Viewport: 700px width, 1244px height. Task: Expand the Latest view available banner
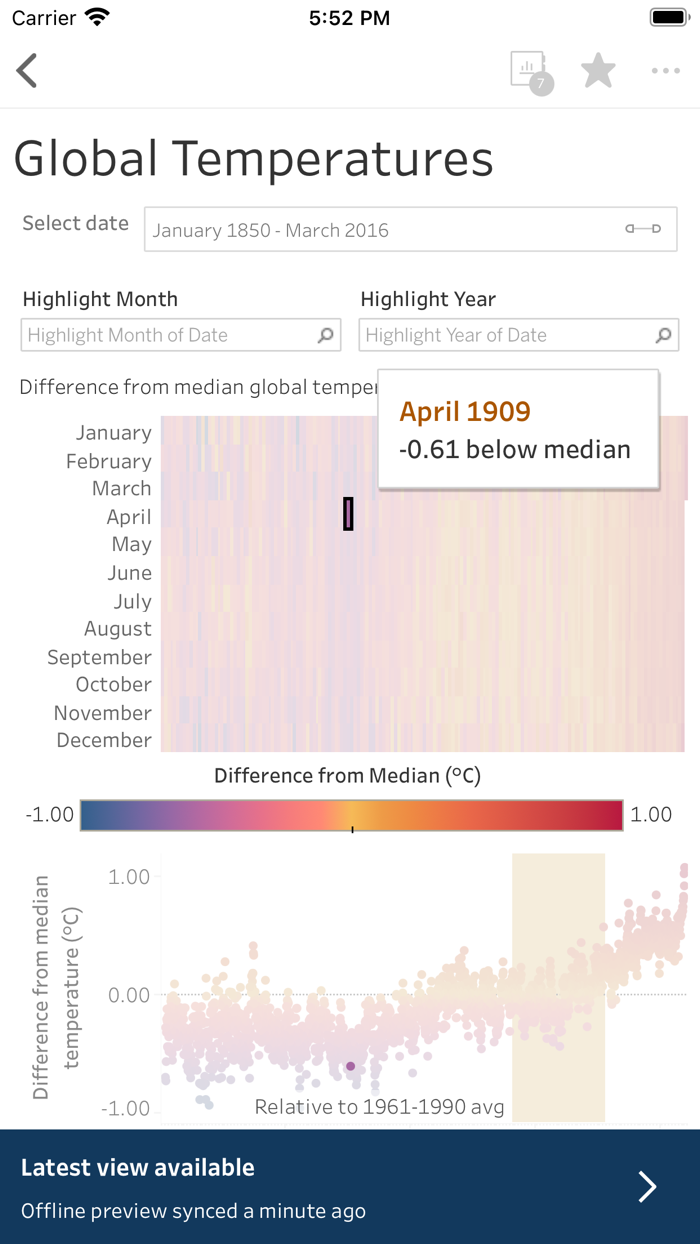(647, 1186)
